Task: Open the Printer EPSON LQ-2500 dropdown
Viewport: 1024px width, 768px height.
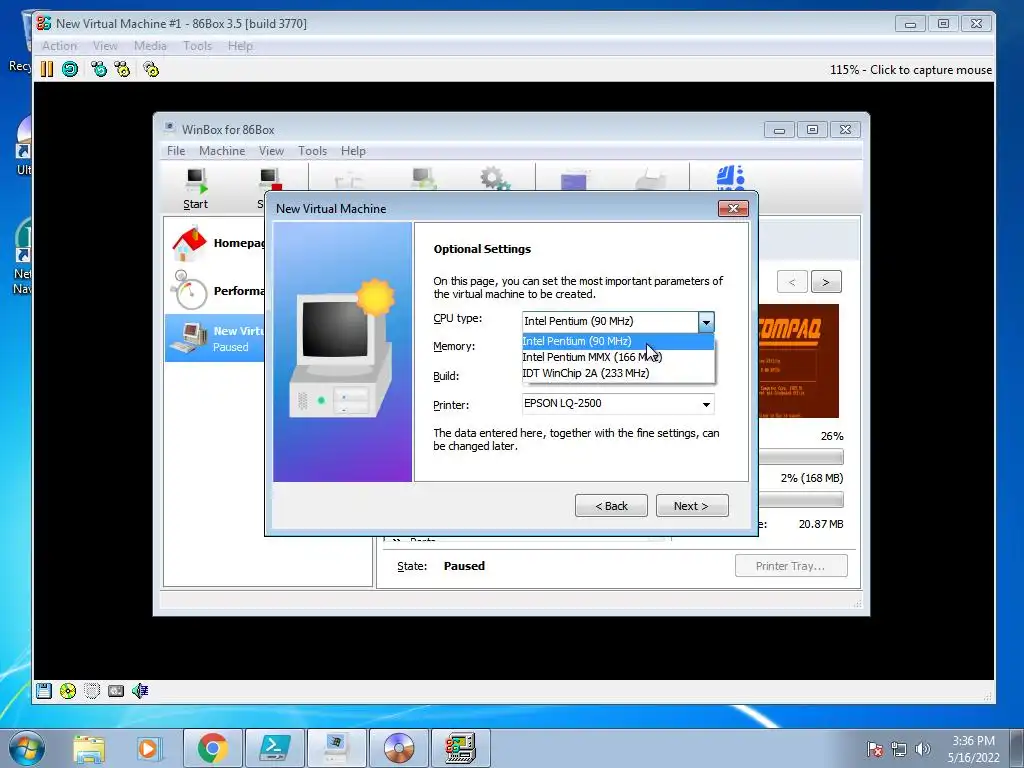Action: [x=618, y=404]
